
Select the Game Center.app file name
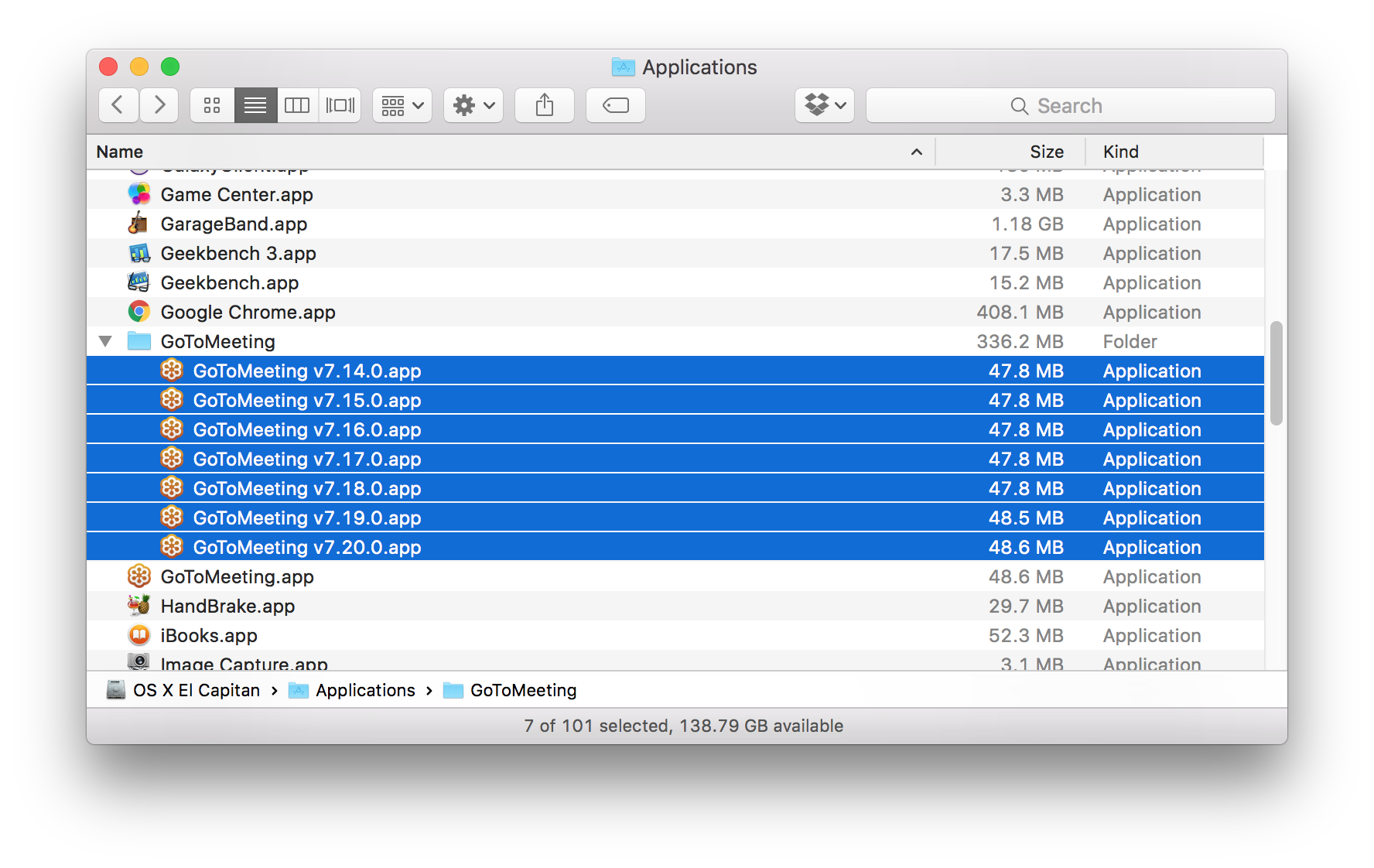[237, 194]
